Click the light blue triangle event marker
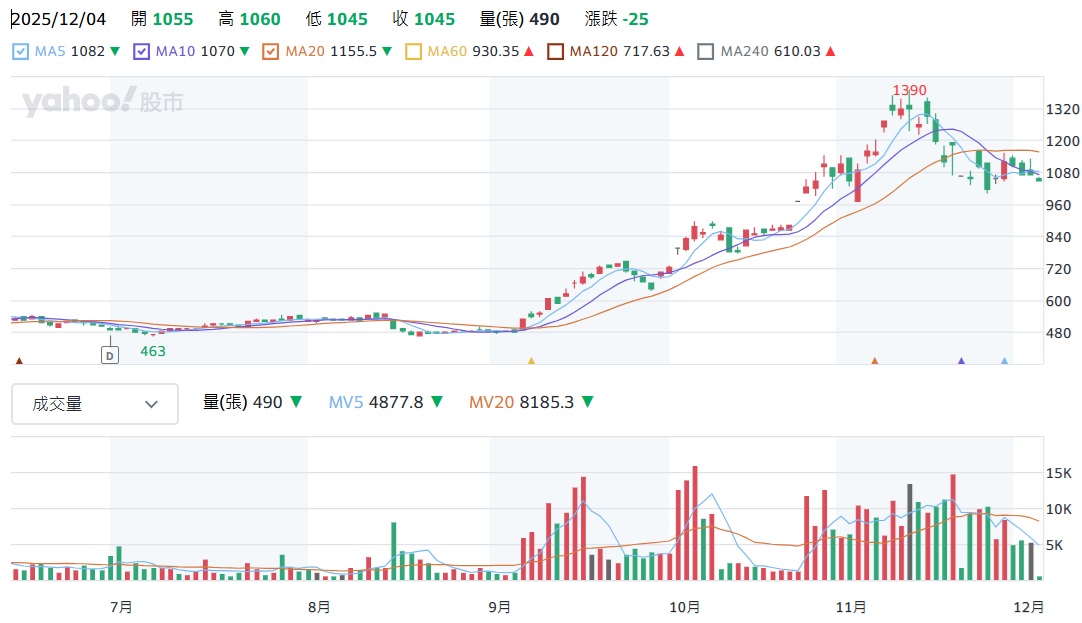This screenshot has width=1082, height=623. point(1004,361)
